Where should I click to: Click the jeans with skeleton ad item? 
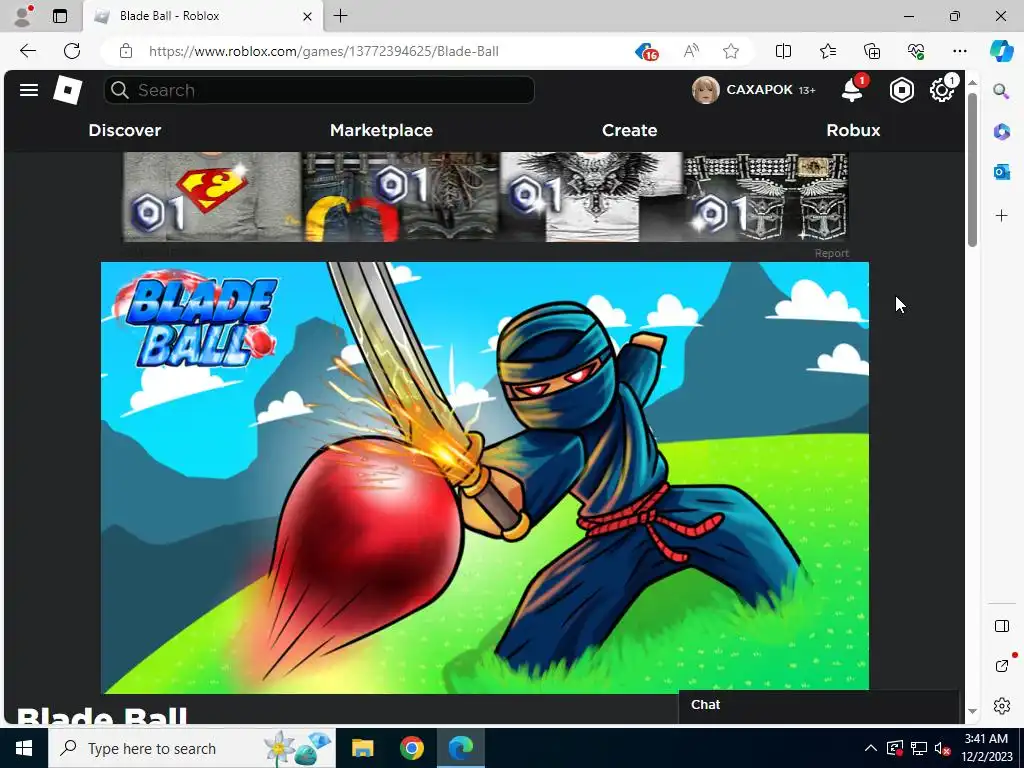(x=400, y=197)
